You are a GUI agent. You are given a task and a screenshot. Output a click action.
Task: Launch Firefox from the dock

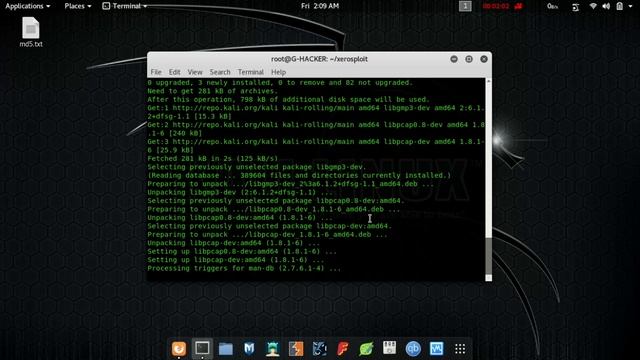(x=179, y=349)
